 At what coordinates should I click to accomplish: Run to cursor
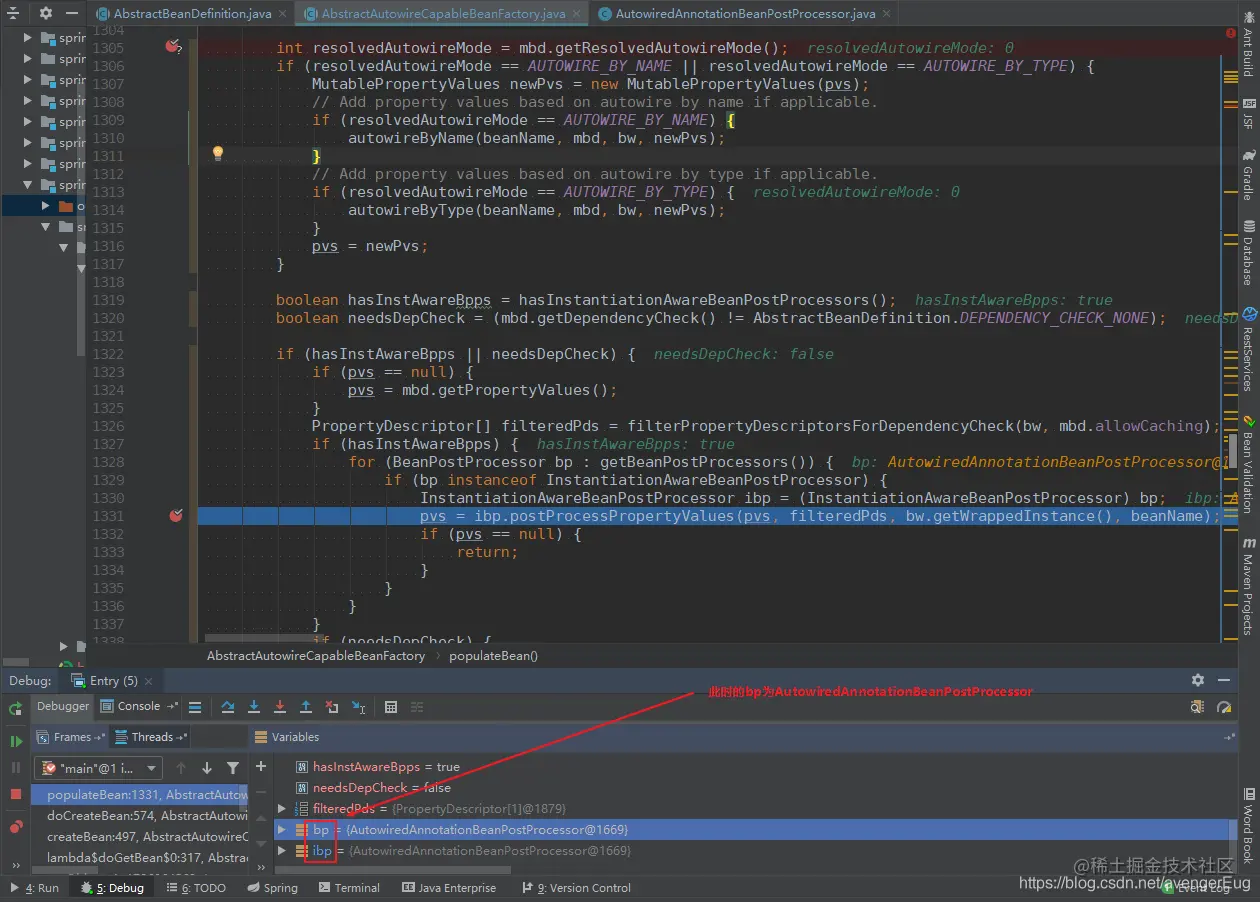[x=359, y=707]
